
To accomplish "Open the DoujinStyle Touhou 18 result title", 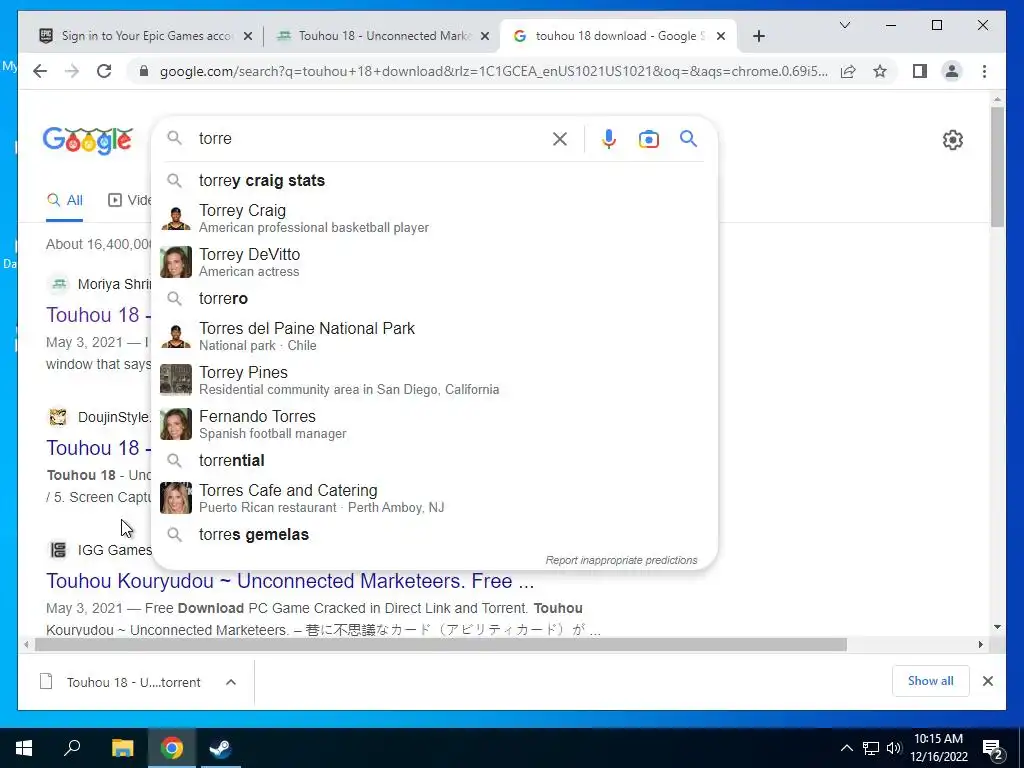I will 98,448.
